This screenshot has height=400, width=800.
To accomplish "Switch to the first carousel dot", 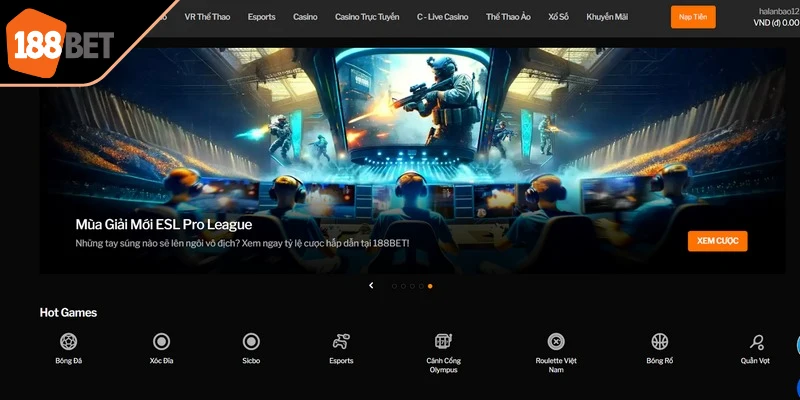I will (x=394, y=286).
